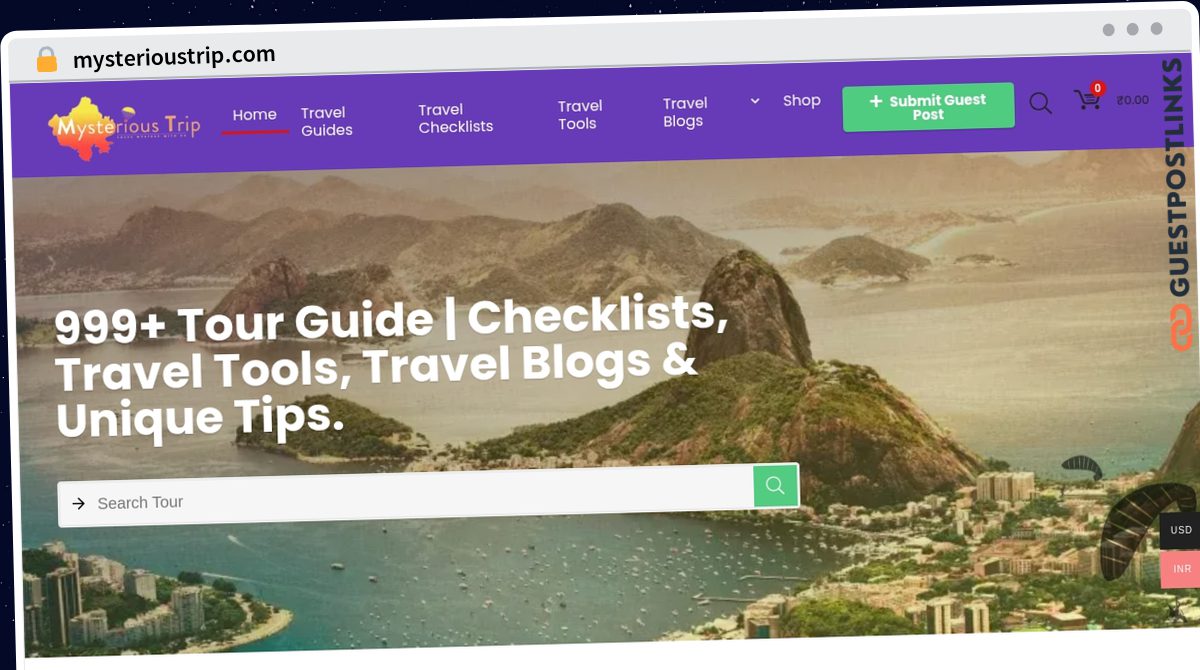Visit the Shop link

[x=802, y=101]
